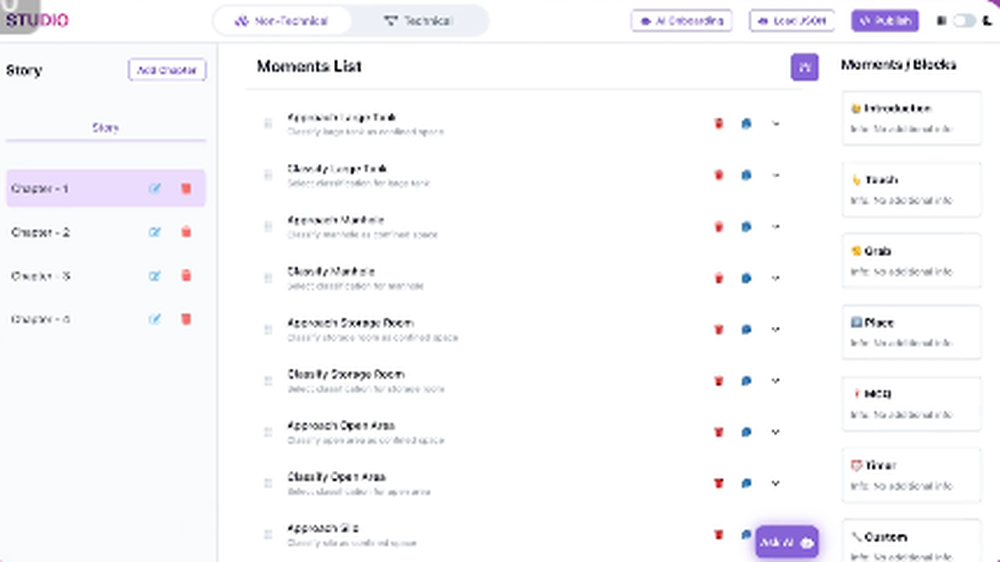Click edit icon for Chapter - 1

pos(155,188)
